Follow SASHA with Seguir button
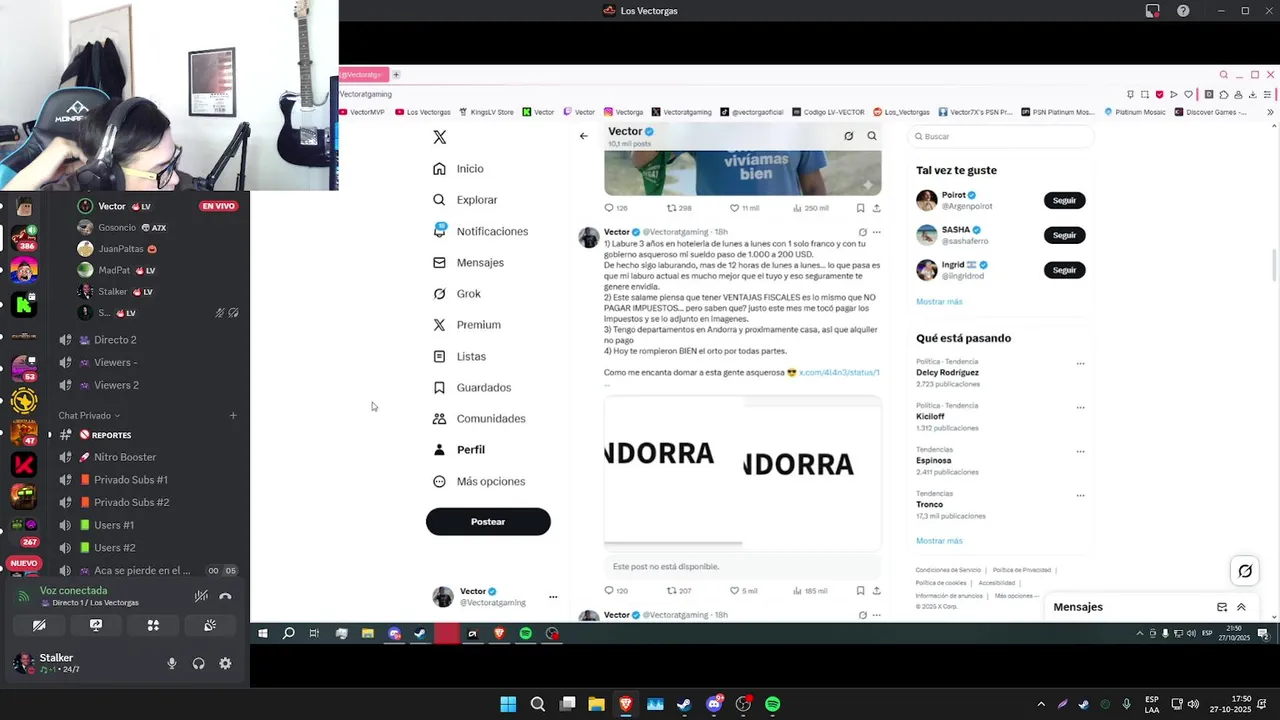The width and height of the screenshot is (1280, 720). 1064,235
